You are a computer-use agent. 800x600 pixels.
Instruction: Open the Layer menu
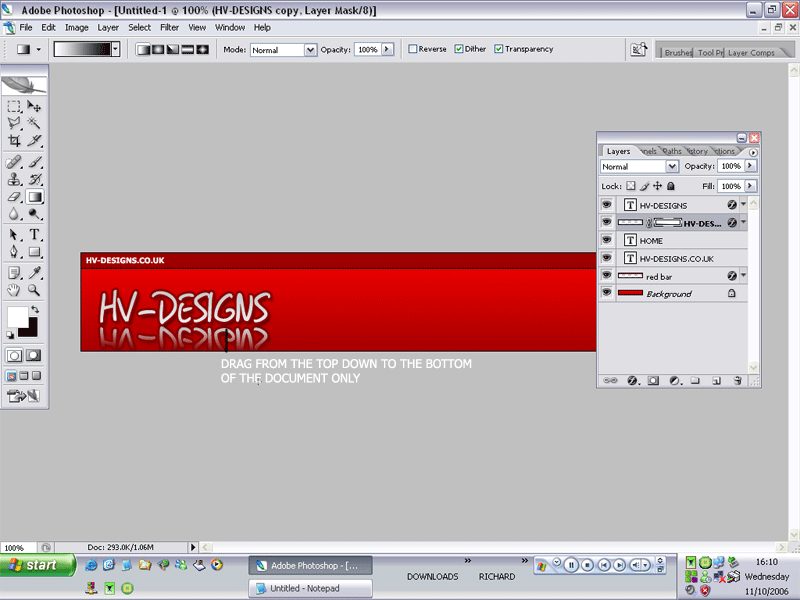point(108,28)
